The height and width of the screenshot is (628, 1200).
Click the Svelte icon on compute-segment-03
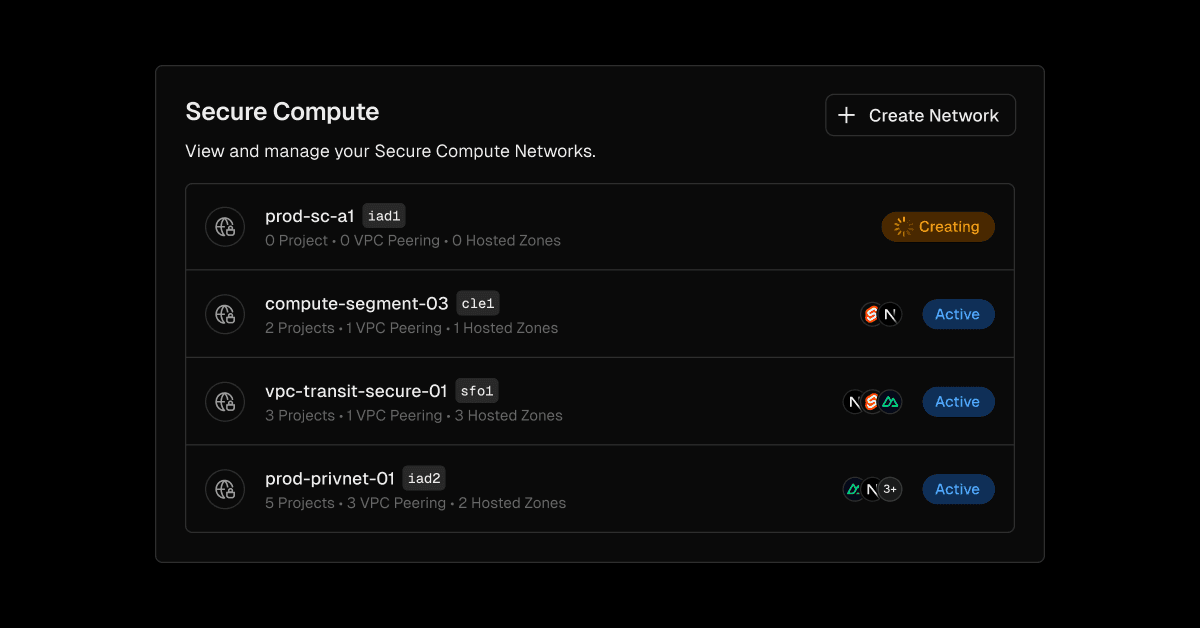coord(871,314)
